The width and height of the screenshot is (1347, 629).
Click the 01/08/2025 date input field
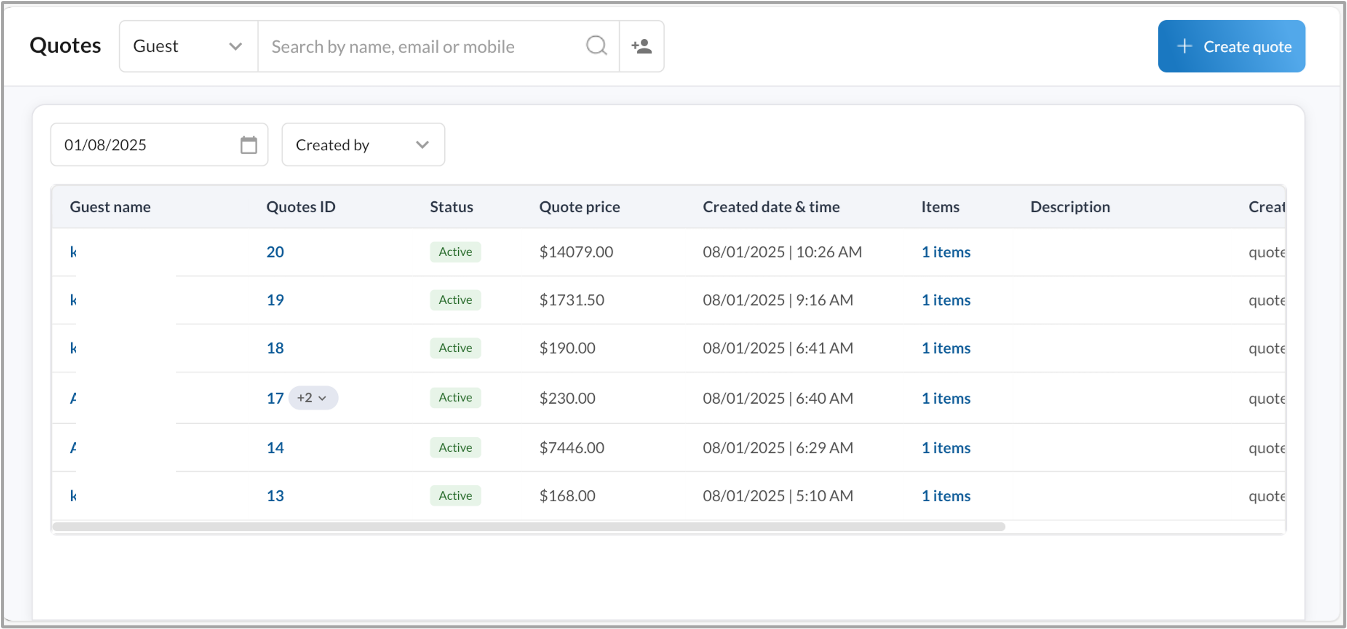tap(159, 145)
